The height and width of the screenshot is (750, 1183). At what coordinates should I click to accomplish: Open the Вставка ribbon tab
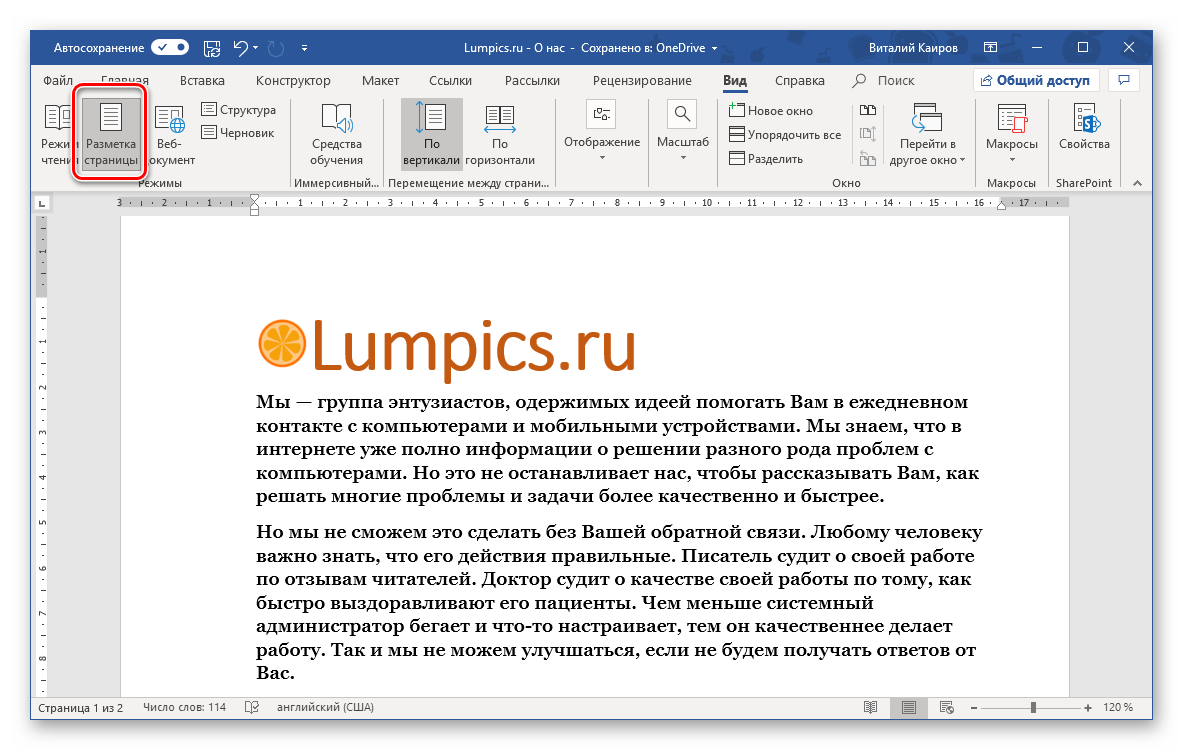[202, 81]
